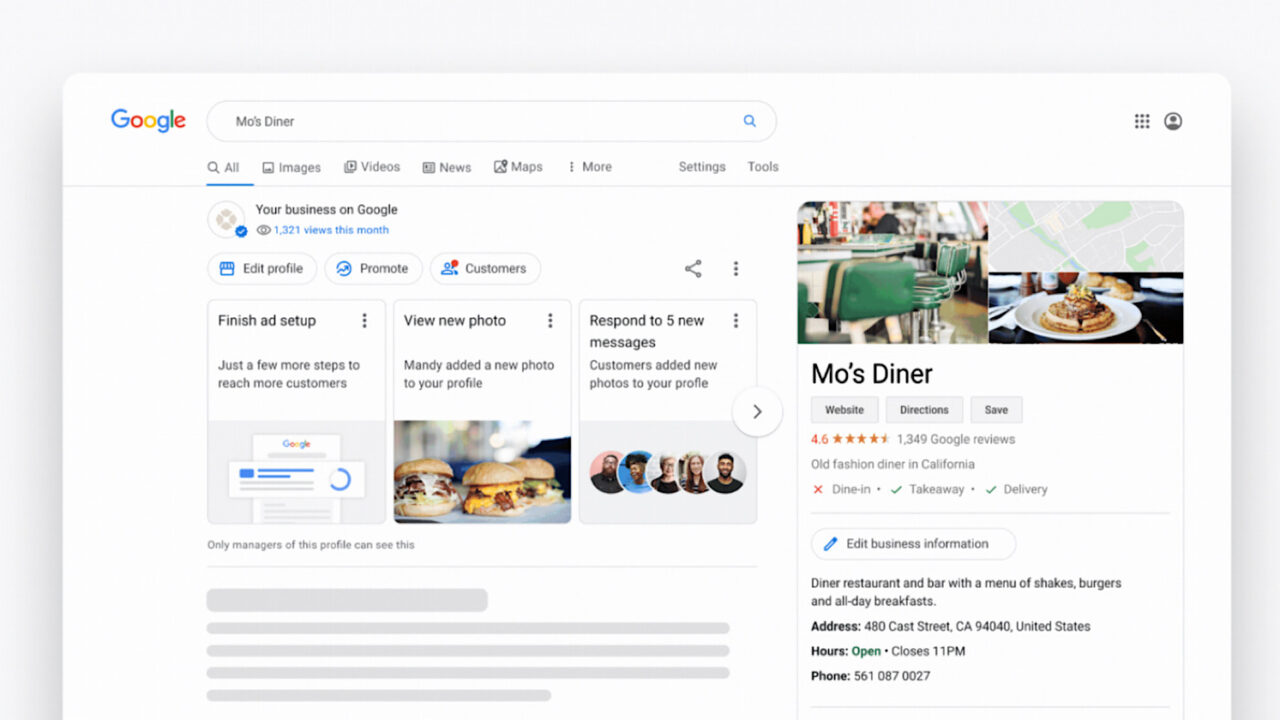Switch to the Images tab
This screenshot has width=1280, height=720.
point(291,167)
